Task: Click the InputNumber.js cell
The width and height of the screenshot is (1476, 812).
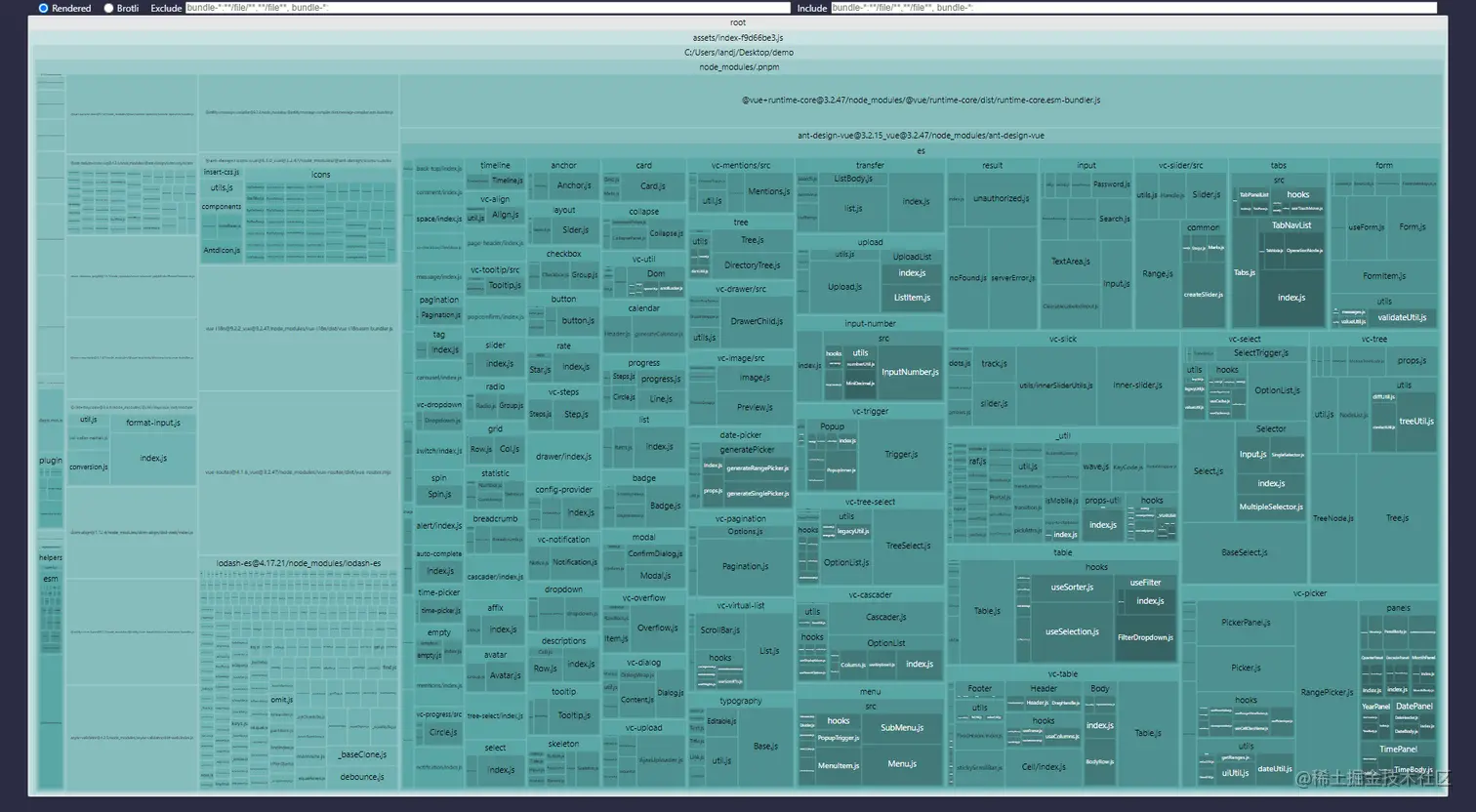Action: [910, 372]
